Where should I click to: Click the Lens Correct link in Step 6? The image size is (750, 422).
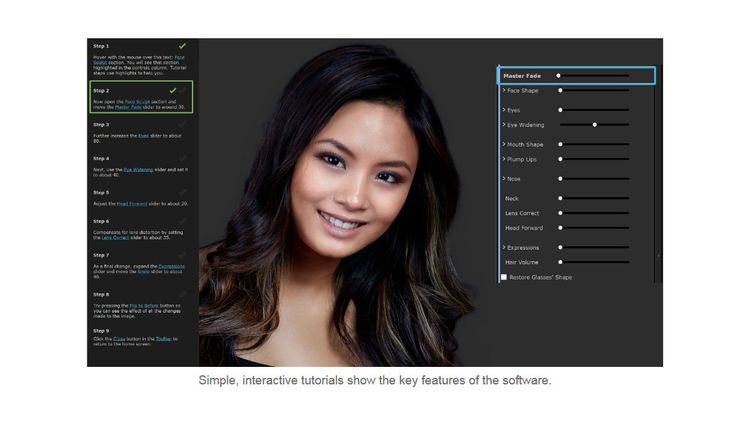point(115,238)
